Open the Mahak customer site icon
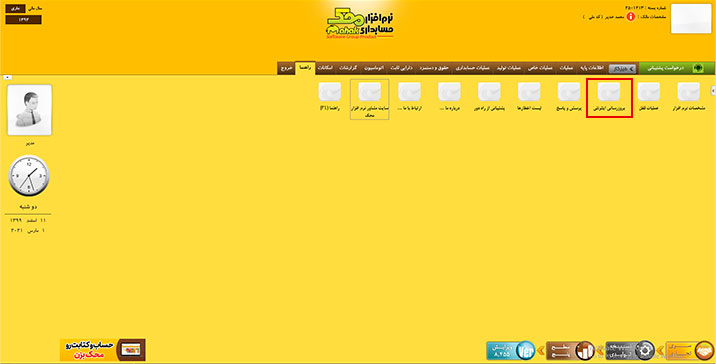716x364 pixels. pyautogui.click(x=369, y=99)
